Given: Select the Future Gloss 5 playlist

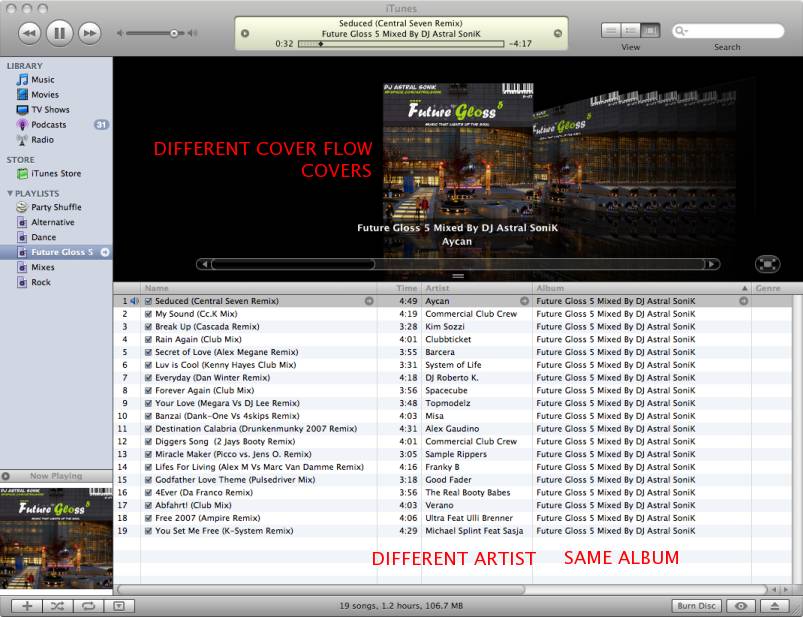Looking at the screenshot, I should pyautogui.click(x=56, y=252).
